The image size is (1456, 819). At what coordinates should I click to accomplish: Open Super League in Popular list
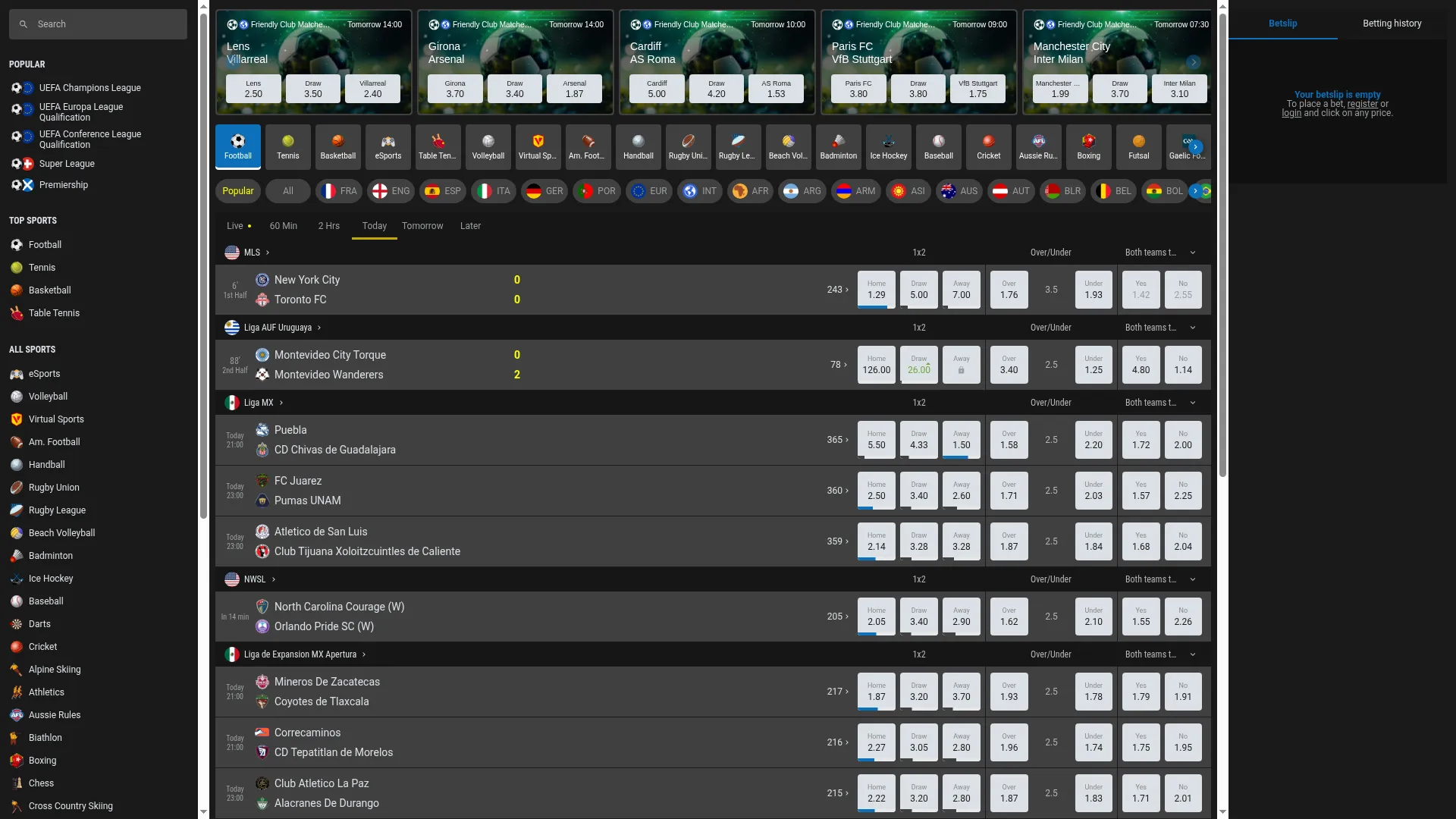pos(67,164)
